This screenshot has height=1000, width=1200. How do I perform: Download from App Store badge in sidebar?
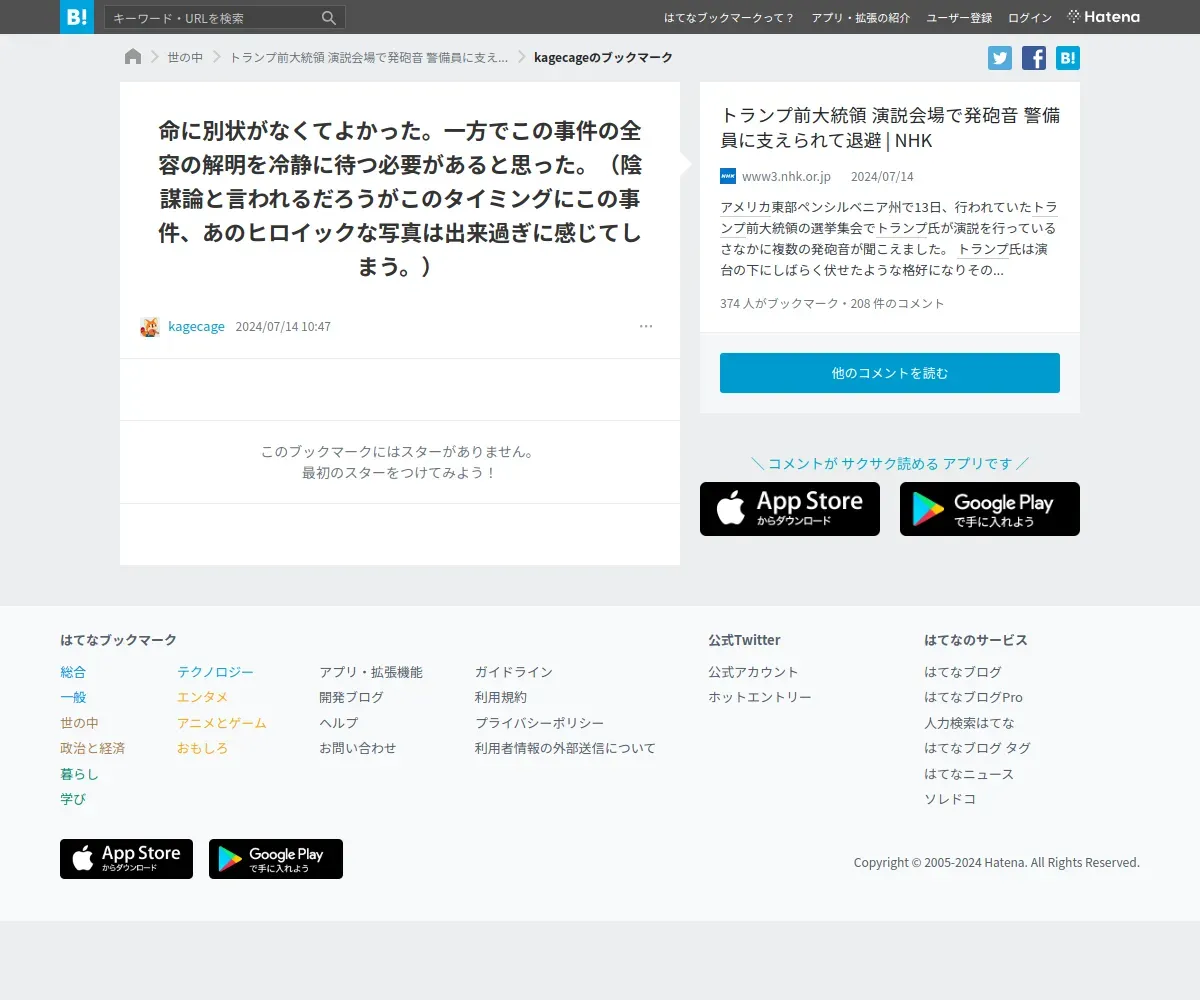(x=790, y=509)
